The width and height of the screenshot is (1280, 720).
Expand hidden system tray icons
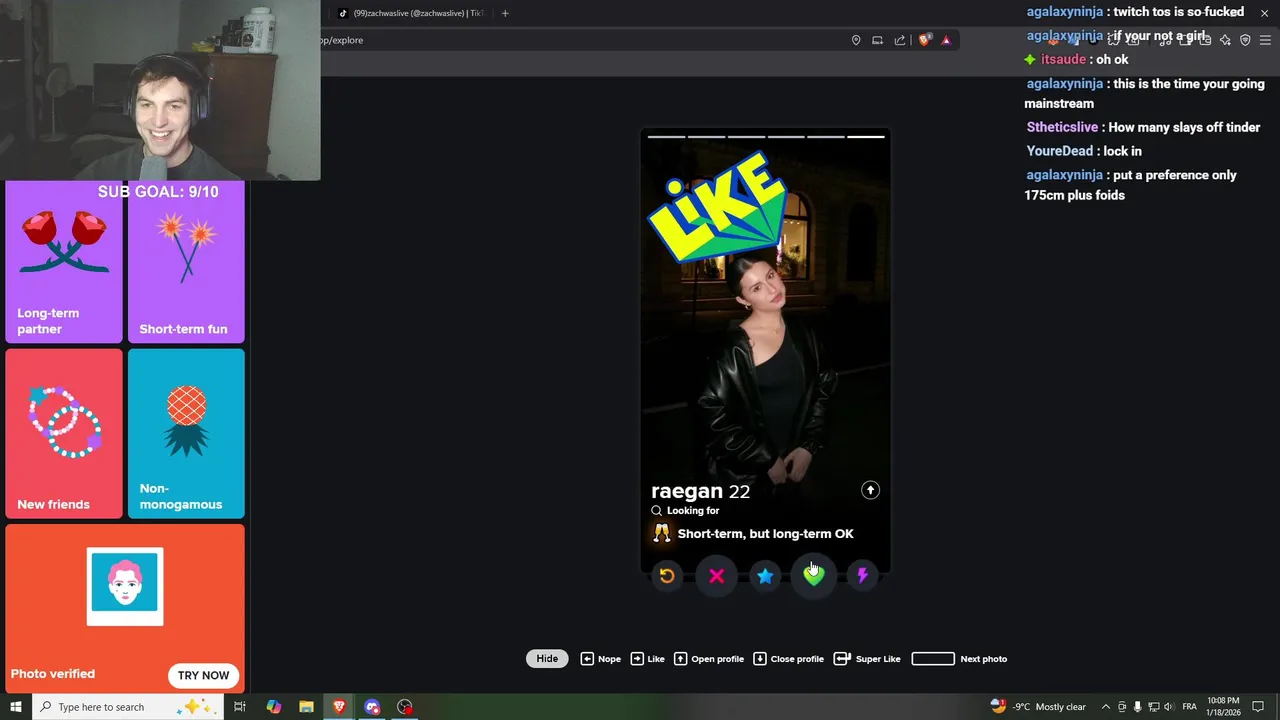(x=1105, y=707)
